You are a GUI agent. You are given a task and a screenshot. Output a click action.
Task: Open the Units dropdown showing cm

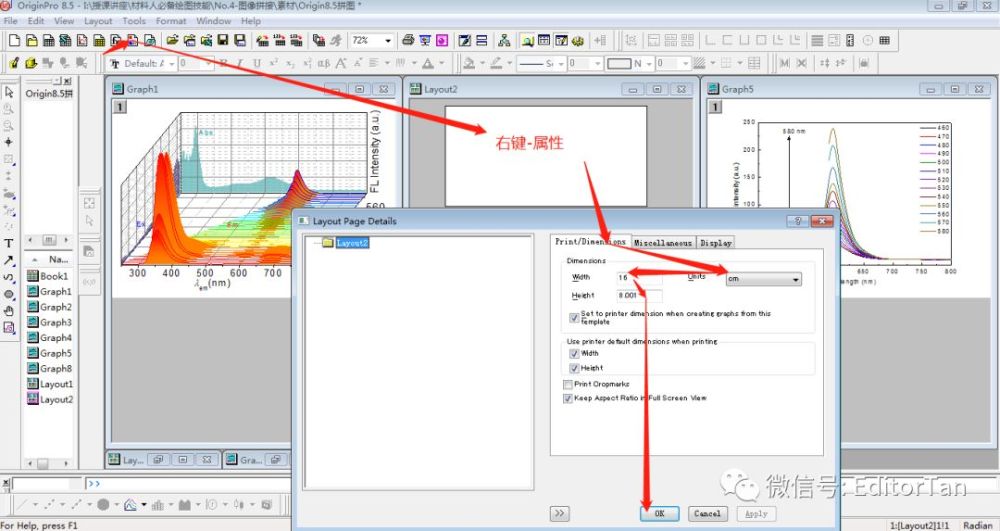coord(763,279)
